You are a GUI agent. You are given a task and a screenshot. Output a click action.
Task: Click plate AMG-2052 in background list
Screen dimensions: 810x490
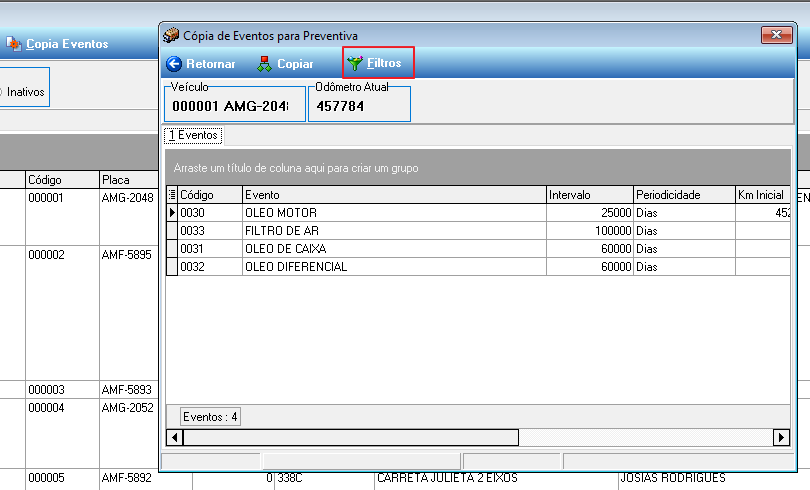(x=128, y=407)
